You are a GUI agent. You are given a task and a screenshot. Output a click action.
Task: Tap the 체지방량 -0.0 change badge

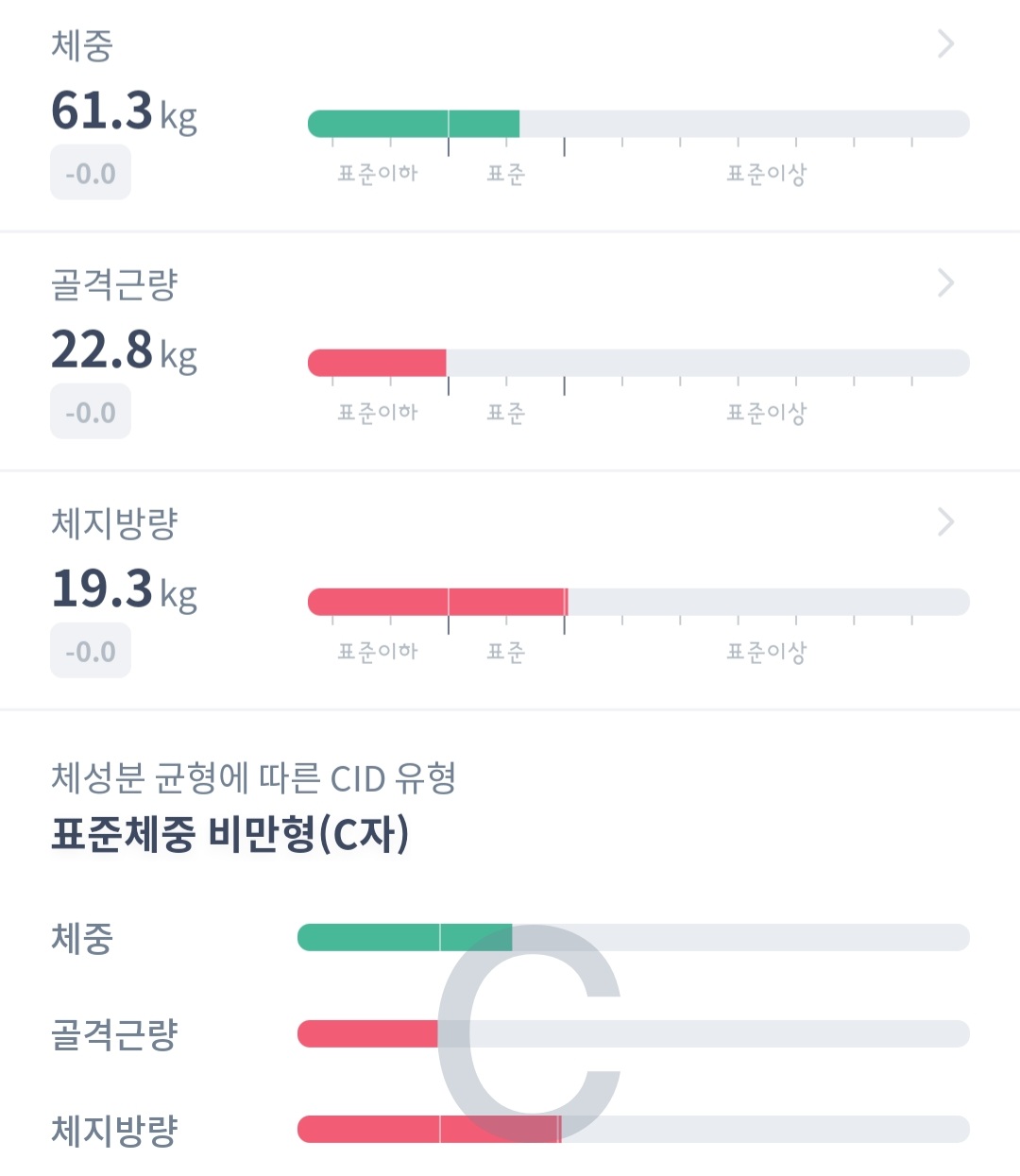pos(91,651)
